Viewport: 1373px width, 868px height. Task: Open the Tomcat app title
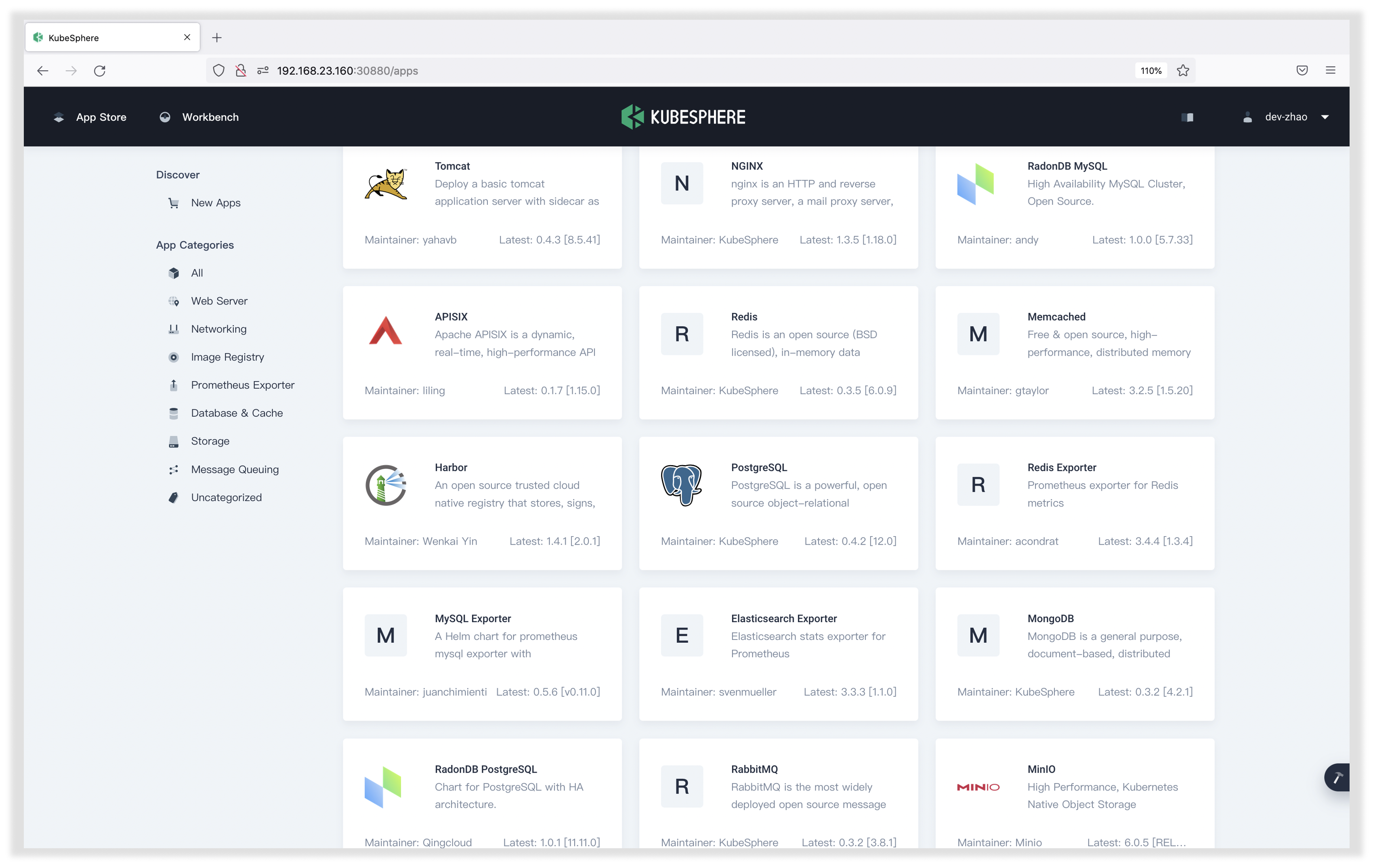[x=452, y=166]
